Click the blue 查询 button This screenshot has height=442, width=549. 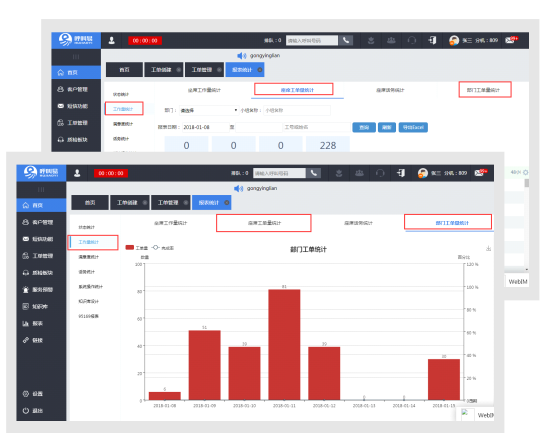point(364,127)
